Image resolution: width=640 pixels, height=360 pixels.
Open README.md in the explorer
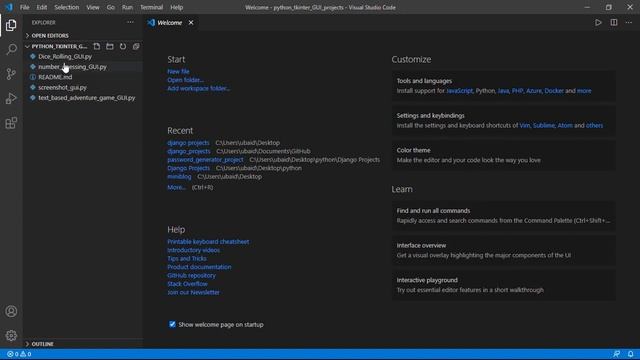(83, 77)
